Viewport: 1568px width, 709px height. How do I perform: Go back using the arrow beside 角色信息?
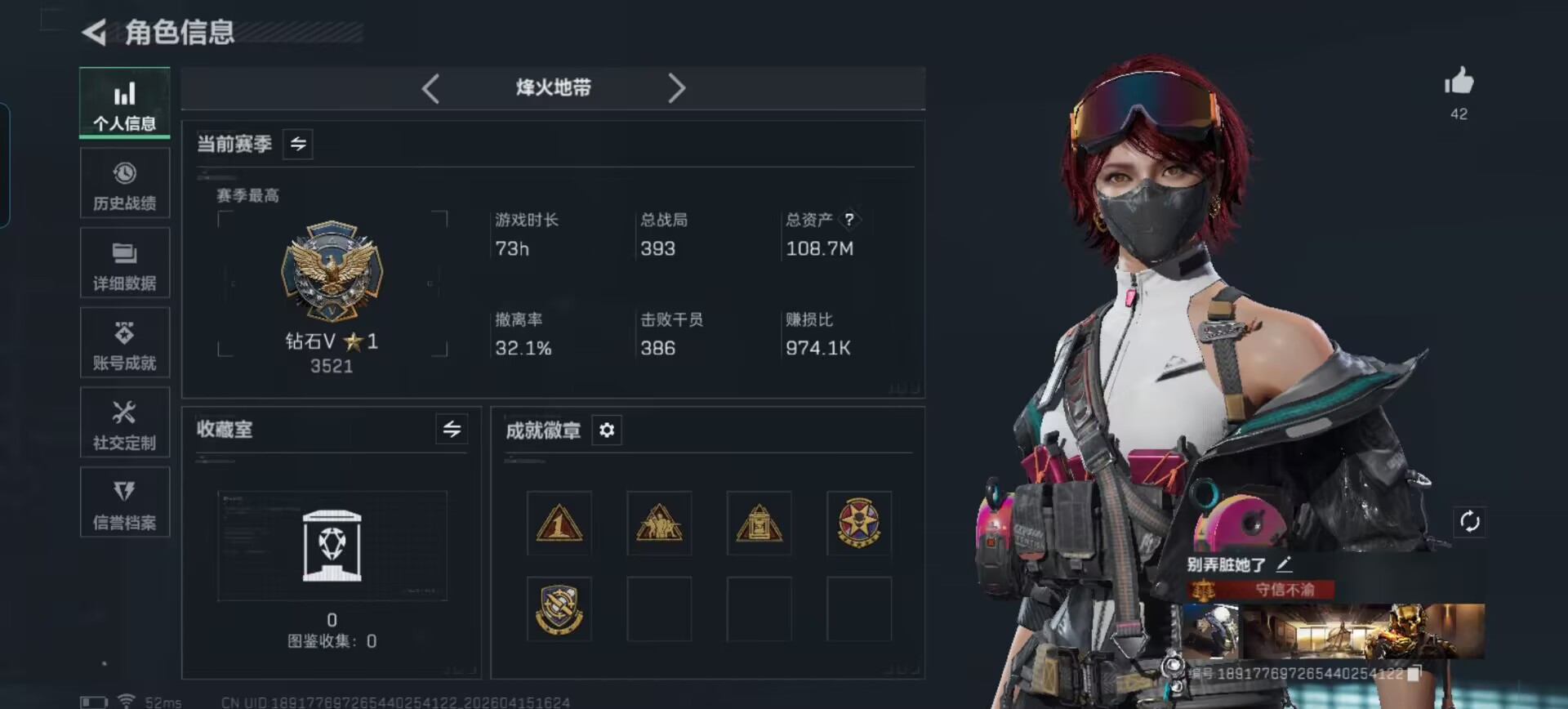pyautogui.click(x=95, y=33)
